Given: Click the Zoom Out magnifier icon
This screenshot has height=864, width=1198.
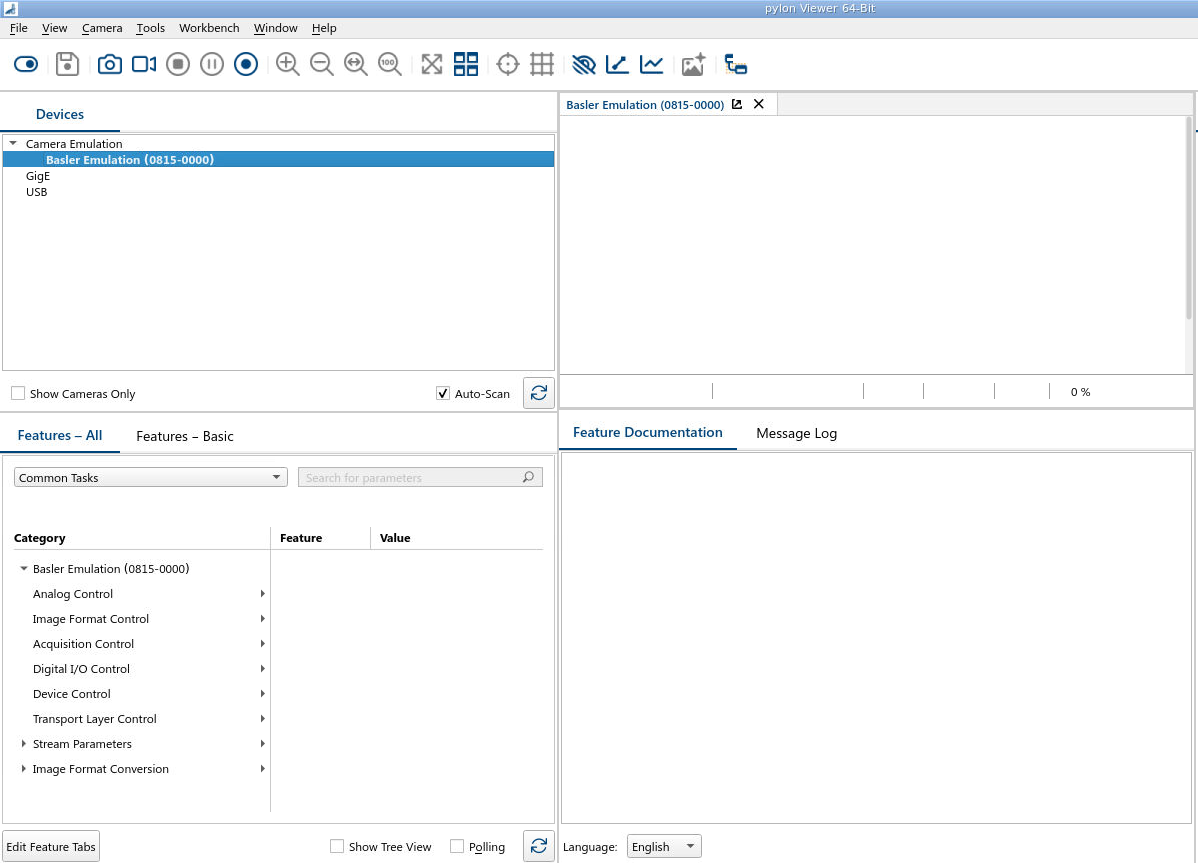Looking at the screenshot, I should click(322, 64).
